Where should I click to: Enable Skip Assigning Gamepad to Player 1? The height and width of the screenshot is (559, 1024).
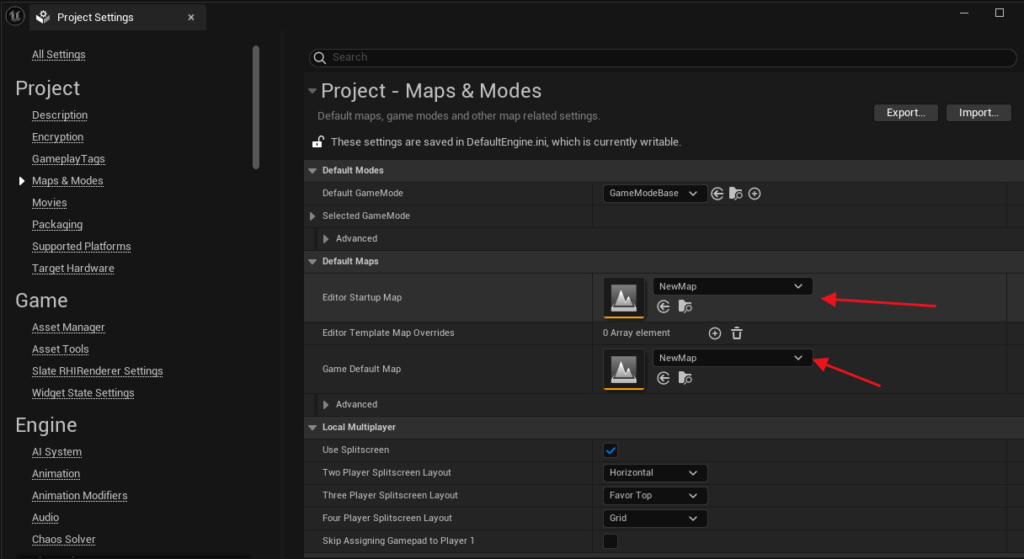pos(610,541)
